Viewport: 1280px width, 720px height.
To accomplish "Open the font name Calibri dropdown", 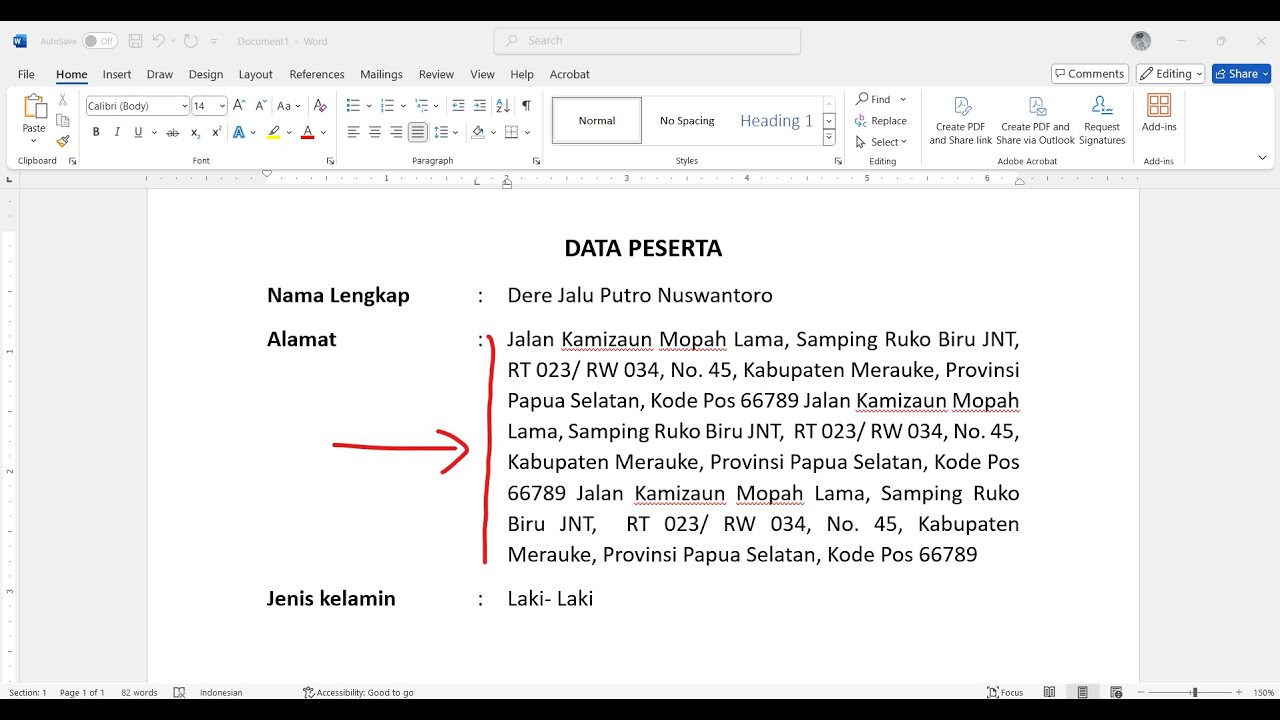I will [x=184, y=106].
